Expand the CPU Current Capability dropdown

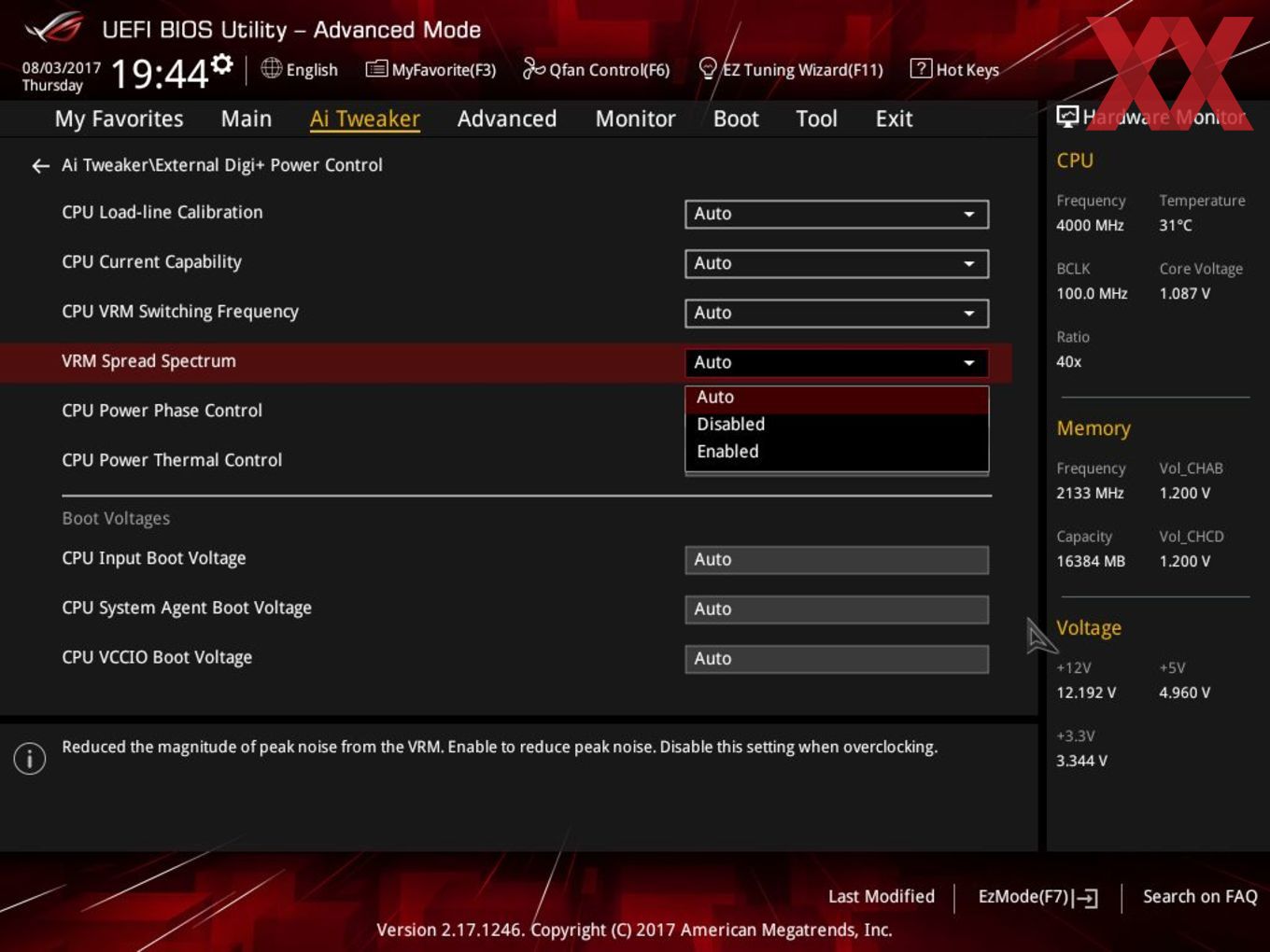click(x=837, y=263)
